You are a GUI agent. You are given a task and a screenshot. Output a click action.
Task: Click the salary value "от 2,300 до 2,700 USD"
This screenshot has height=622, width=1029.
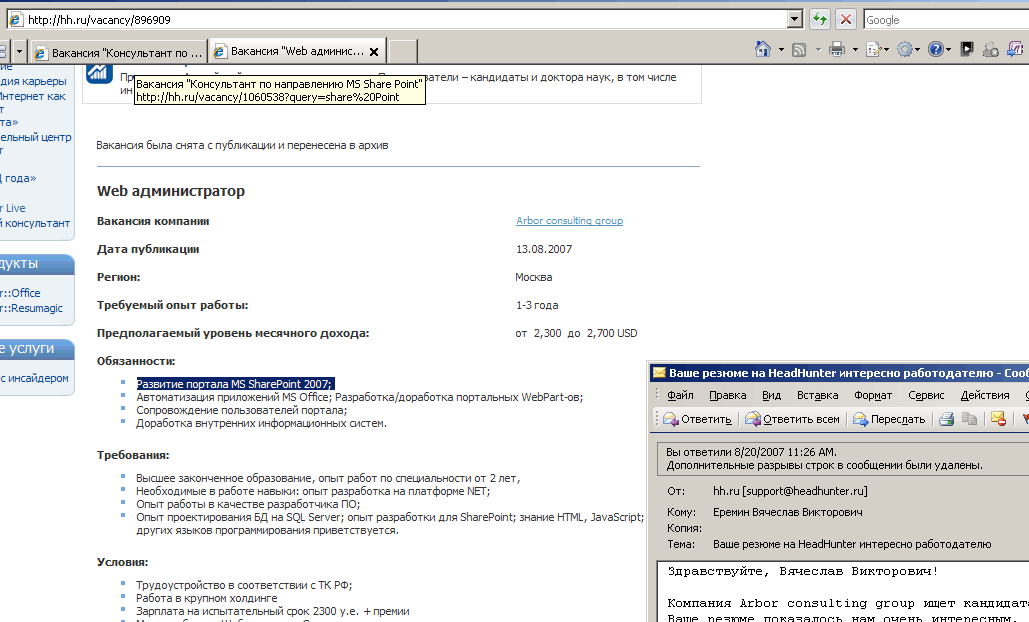click(x=576, y=333)
